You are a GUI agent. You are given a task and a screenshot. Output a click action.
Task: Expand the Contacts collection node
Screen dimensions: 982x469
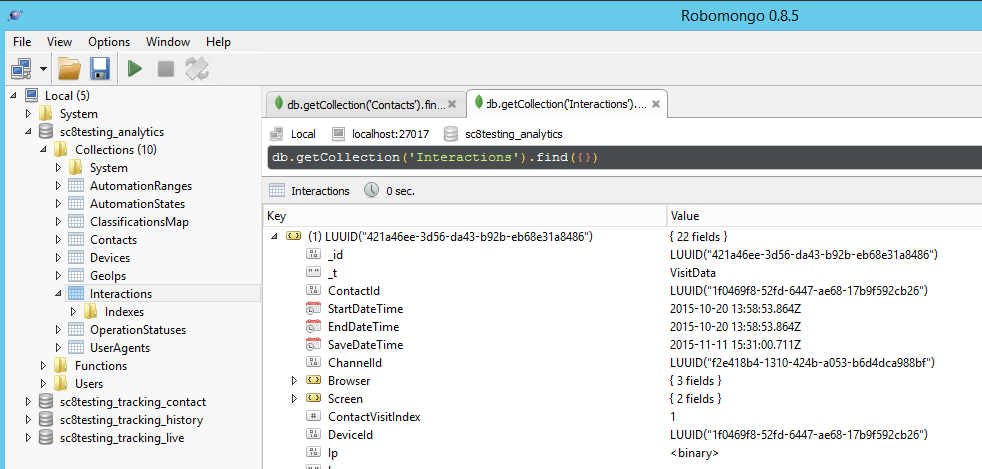[x=58, y=240]
